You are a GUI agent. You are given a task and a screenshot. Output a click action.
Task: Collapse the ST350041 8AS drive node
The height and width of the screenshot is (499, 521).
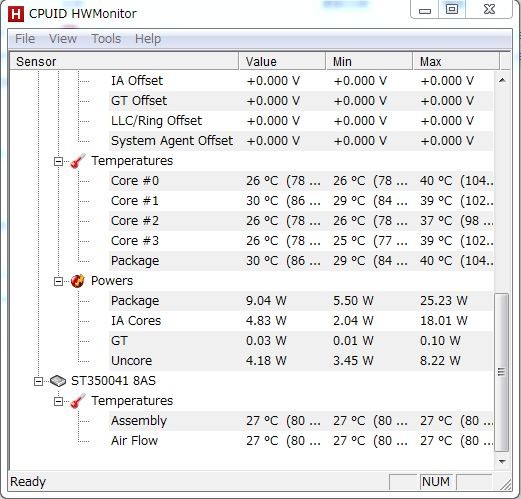39,381
